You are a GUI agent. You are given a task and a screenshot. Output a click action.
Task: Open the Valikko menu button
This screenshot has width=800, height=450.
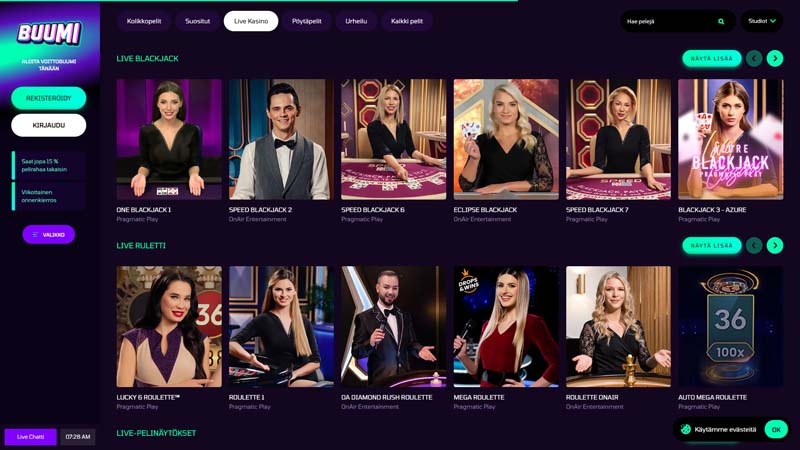tap(48, 235)
